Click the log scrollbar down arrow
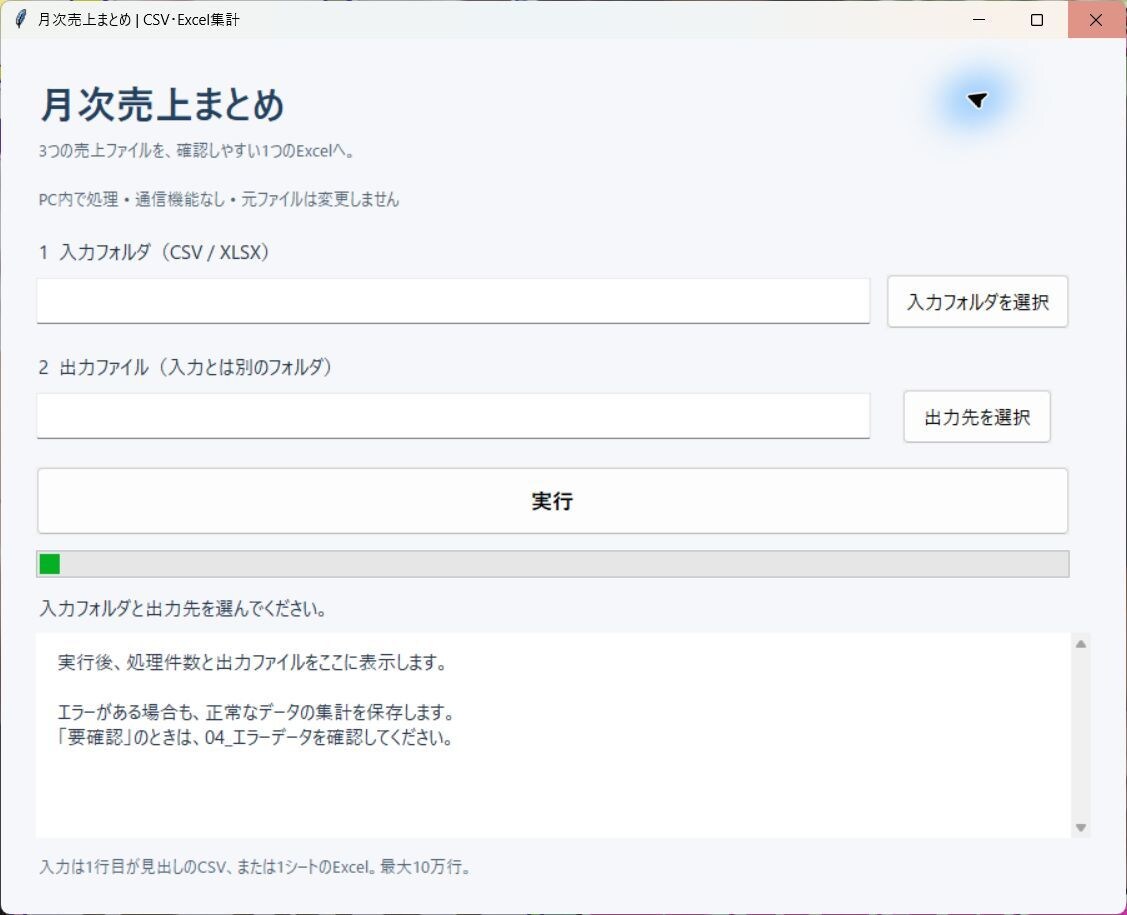The width and height of the screenshot is (1127, 915). coord(1080,827)
